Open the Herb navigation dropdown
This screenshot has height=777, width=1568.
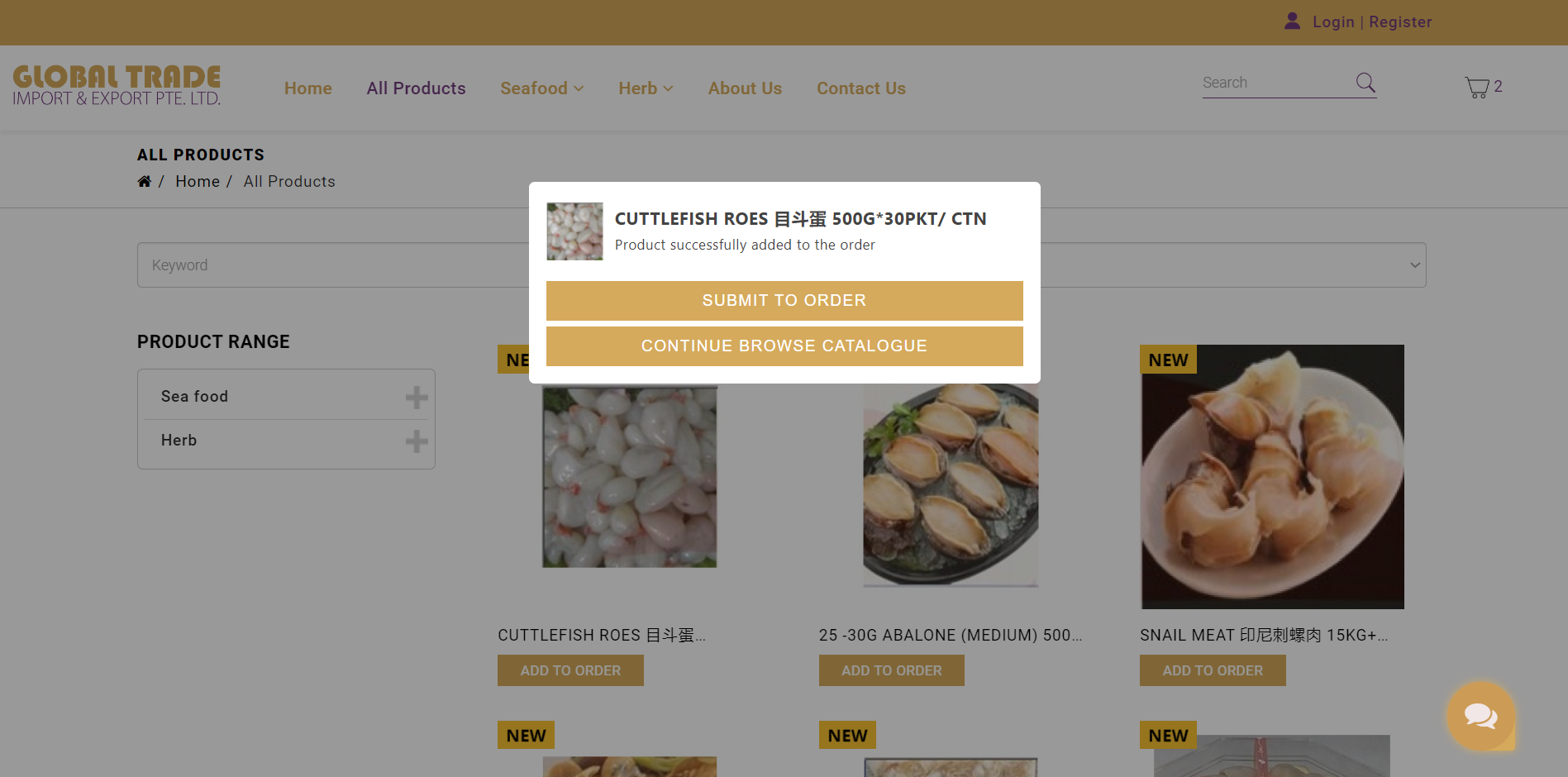point(646,88)
